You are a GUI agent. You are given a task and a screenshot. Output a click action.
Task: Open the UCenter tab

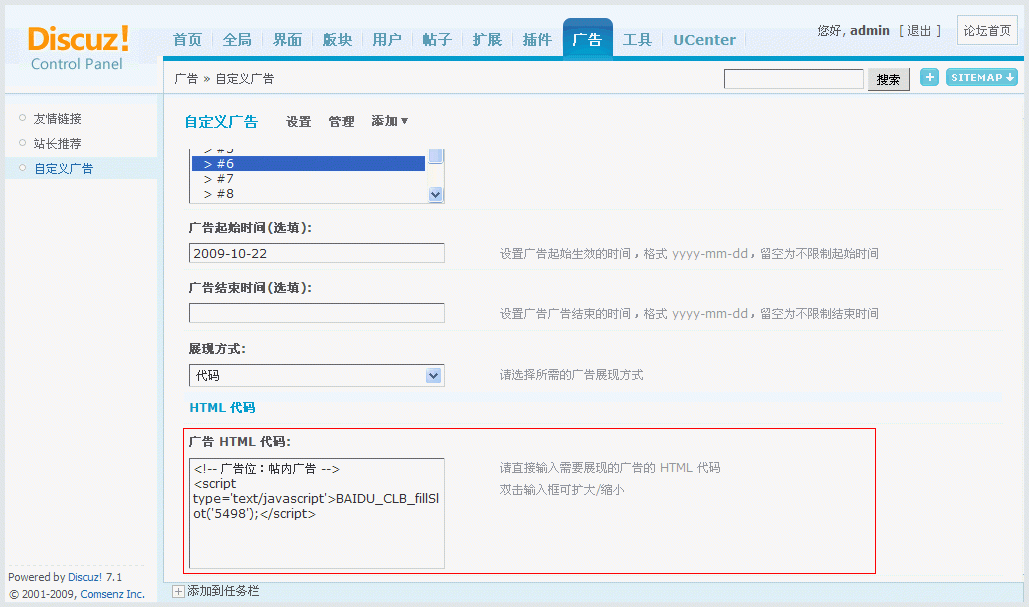704,40
